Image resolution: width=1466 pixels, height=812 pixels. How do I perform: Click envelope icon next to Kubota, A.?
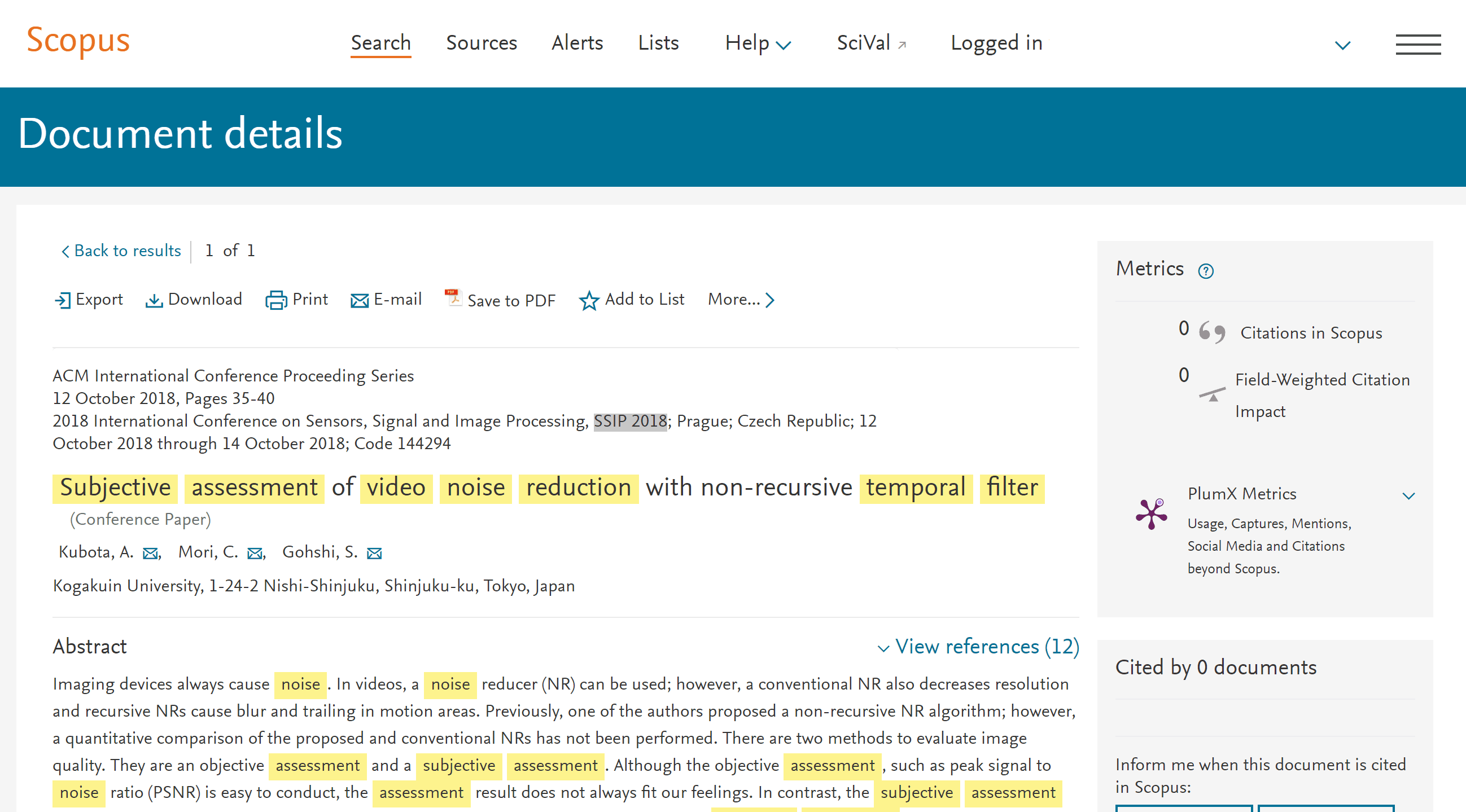150,553
